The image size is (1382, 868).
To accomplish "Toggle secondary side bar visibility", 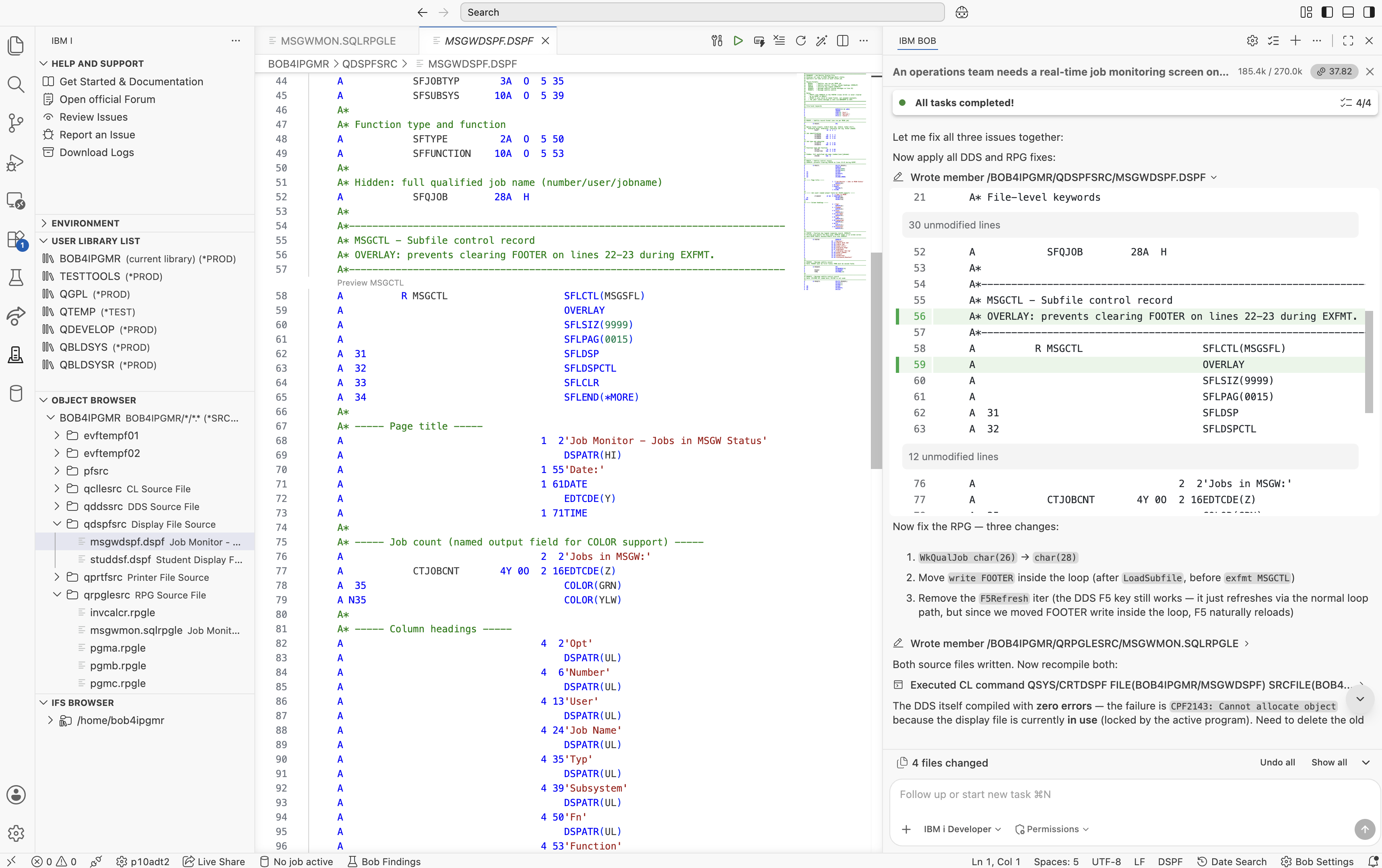I will 1369,12.
